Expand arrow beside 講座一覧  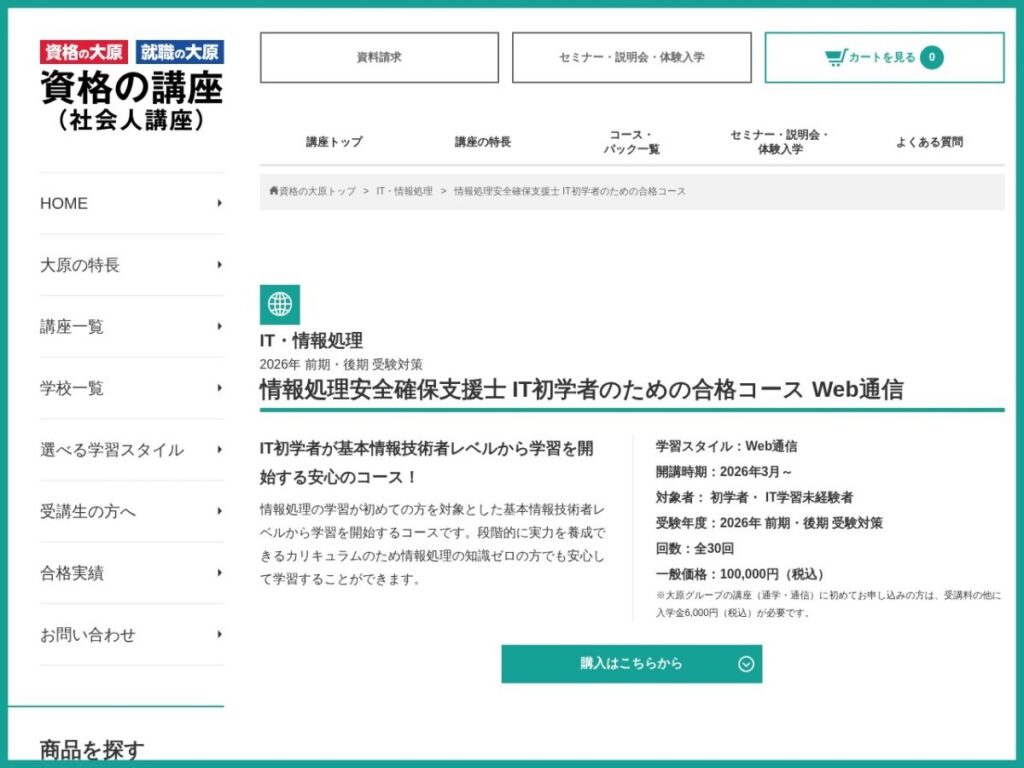[219, 326]
